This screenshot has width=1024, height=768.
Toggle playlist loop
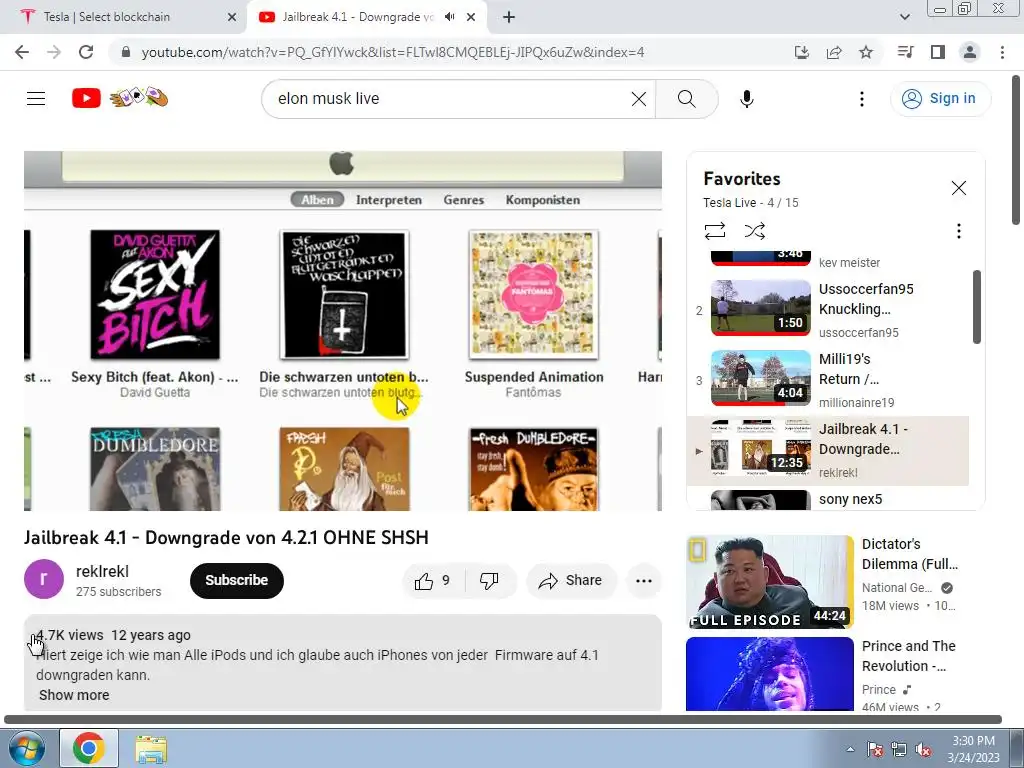click(x=714, y=231)
